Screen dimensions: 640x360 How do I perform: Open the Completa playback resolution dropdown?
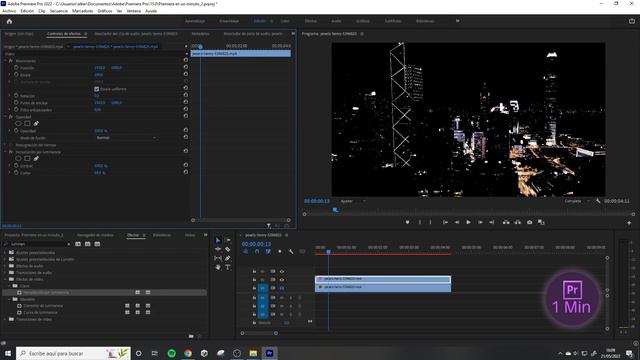point(577,201)
